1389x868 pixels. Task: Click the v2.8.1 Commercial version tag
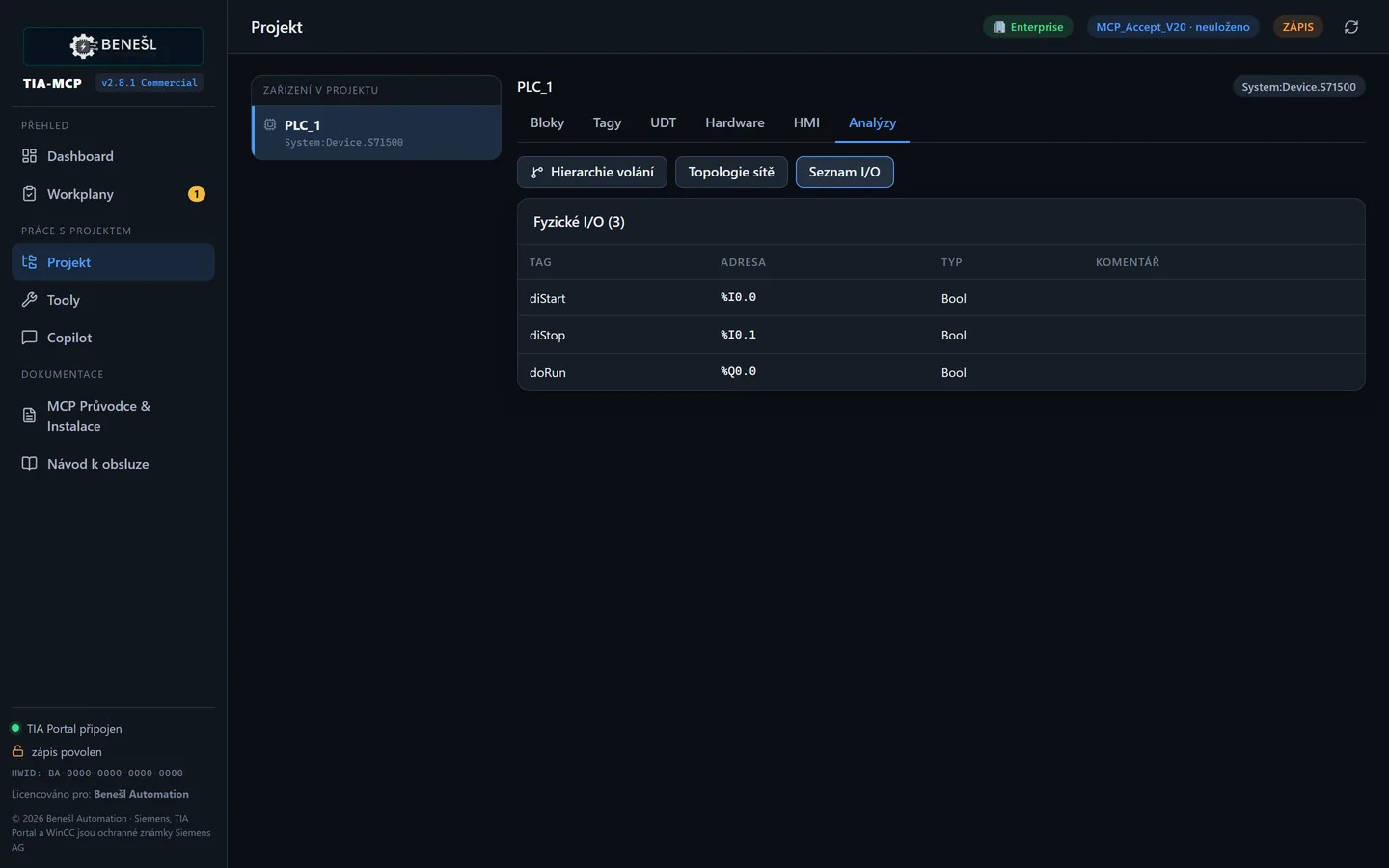150,83
